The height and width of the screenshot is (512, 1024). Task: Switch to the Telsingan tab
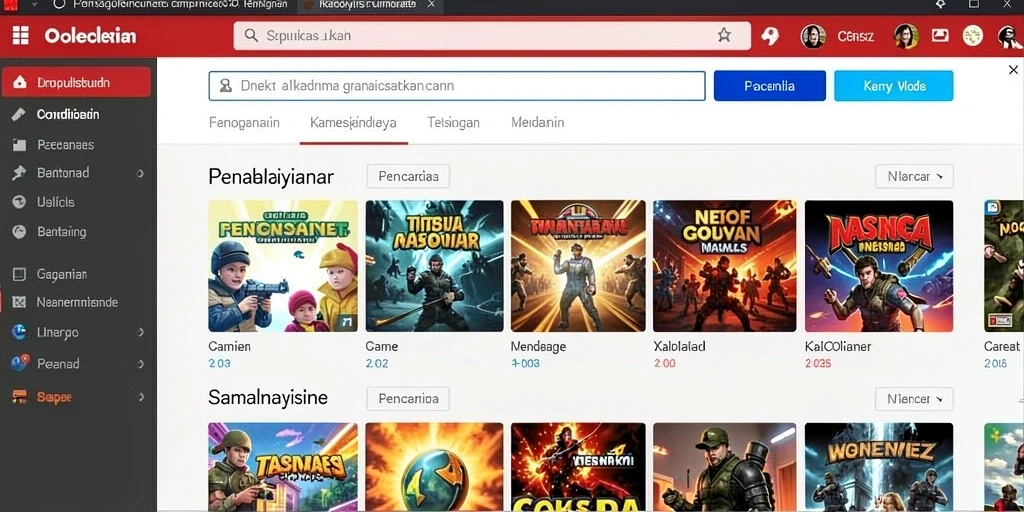coord(453,123)
